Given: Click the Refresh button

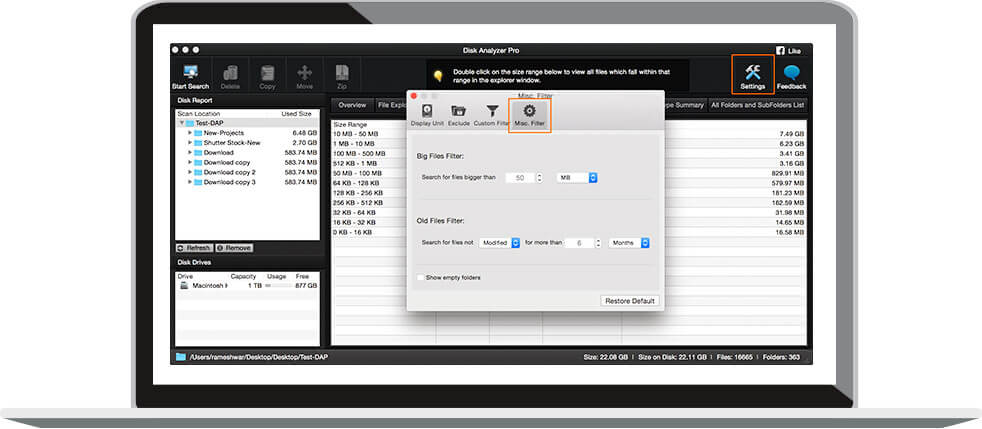Looking at the screenshot, I should (194, 248).
